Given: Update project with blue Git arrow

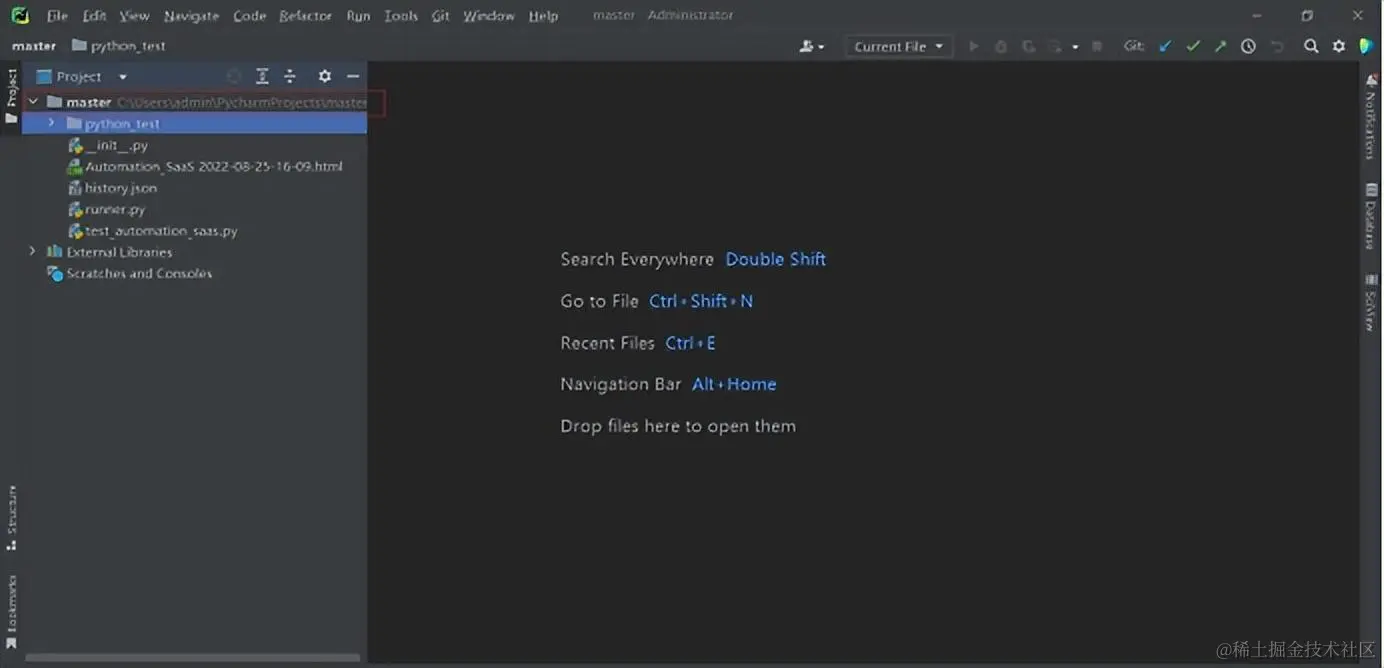Looking at the screenshot, I should [x=1165, y=46].
